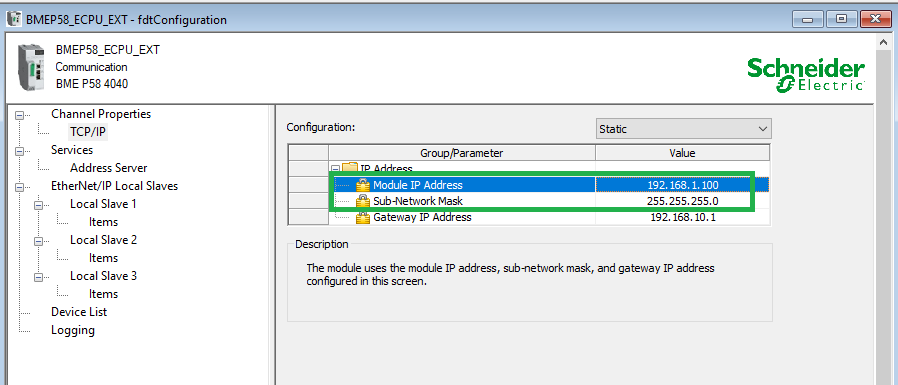Click the IP Address folder icon
Image resolution: width=898 pixels, height=385 pixels.
350,169
